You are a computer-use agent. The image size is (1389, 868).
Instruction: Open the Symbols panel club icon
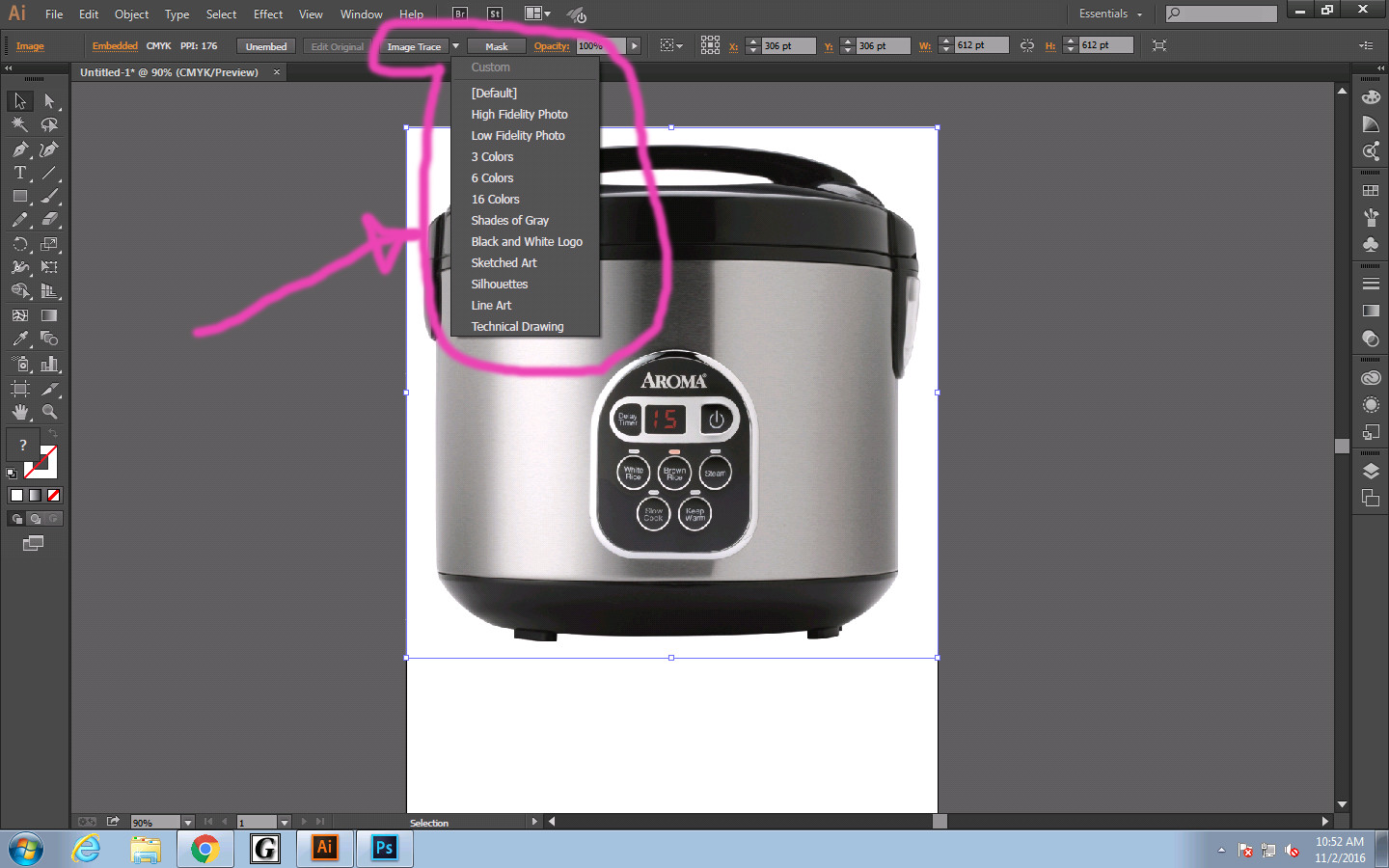[x=1371, y=245]
